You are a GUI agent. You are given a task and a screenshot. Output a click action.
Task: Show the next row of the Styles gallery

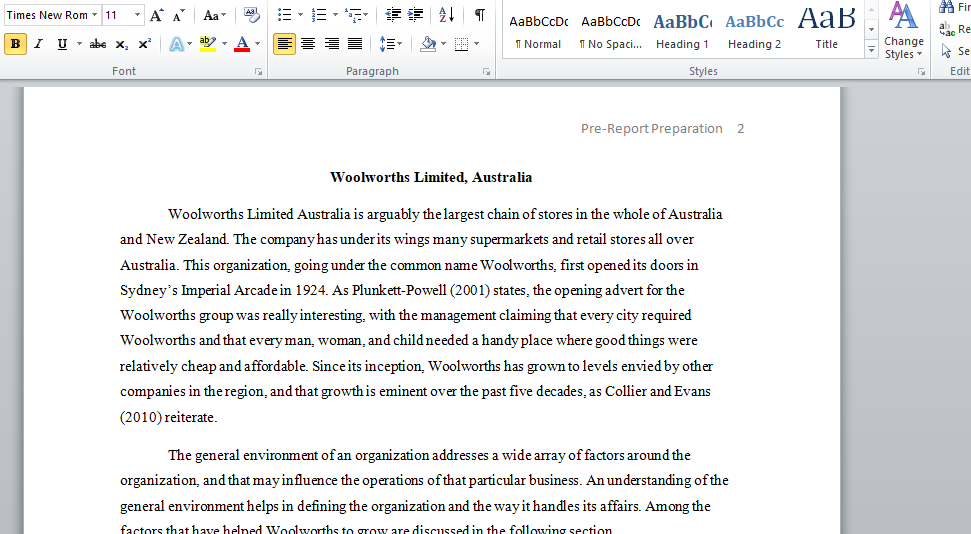pyautogui.click(x=871, y=29)
